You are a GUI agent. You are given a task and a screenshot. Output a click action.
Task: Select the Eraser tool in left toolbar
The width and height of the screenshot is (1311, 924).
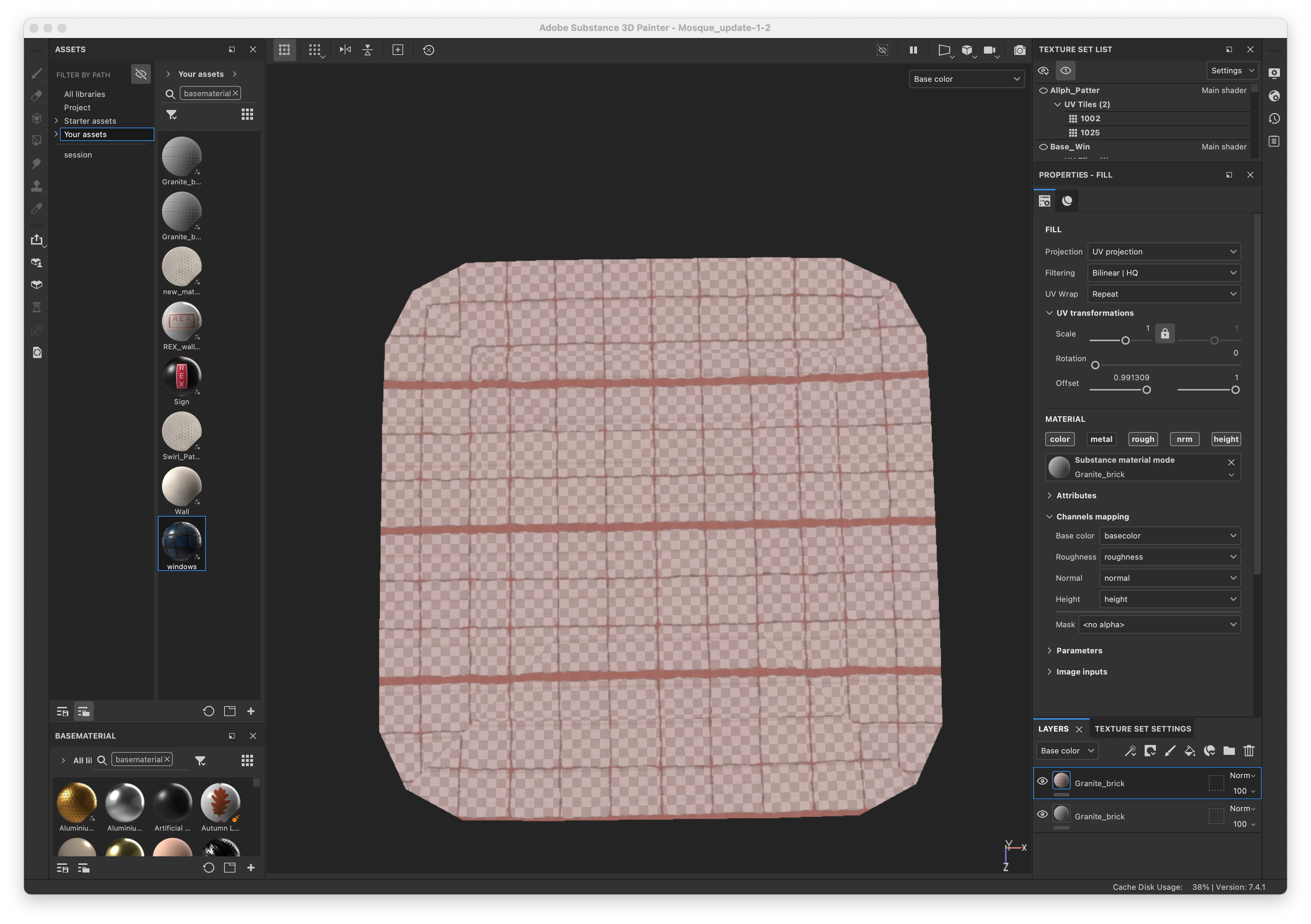click(37, 96)
